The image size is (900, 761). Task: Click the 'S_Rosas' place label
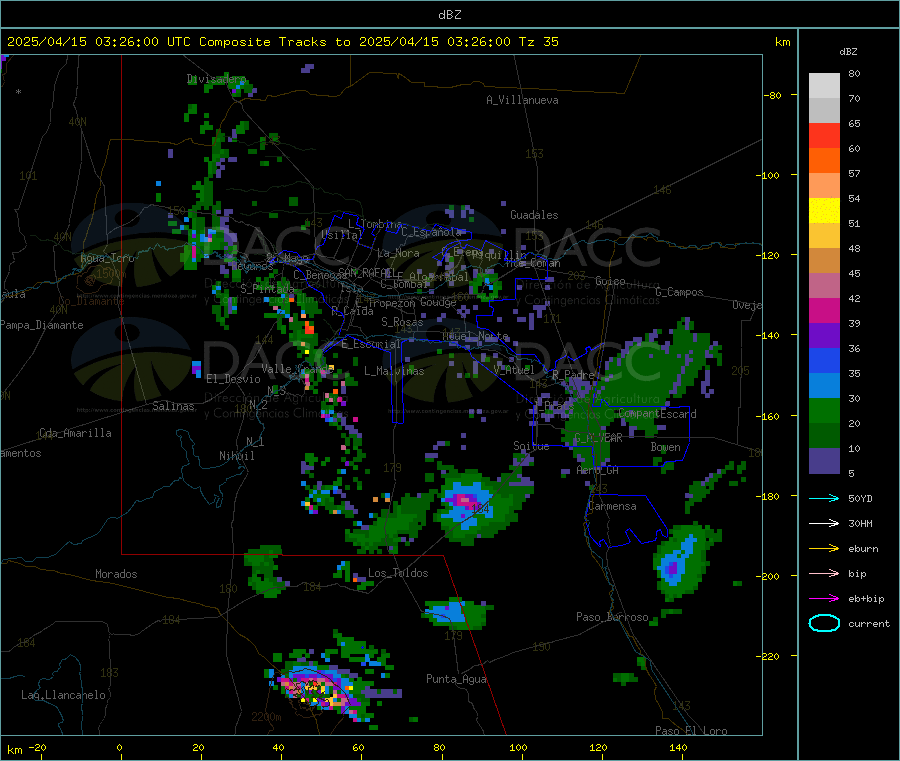coord(402,322)
